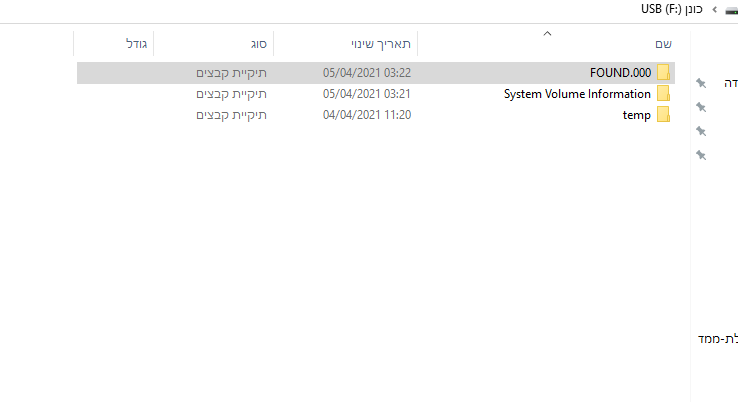Select the temp folder icon

coord(663,115)
